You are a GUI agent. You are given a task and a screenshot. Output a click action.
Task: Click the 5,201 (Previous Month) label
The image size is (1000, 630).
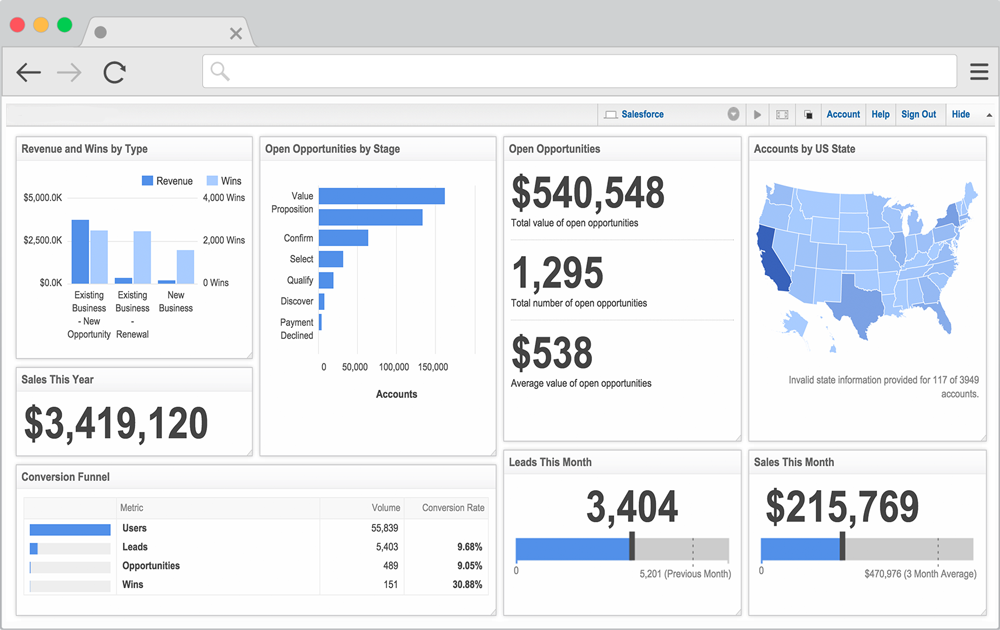tap(685, 574)
